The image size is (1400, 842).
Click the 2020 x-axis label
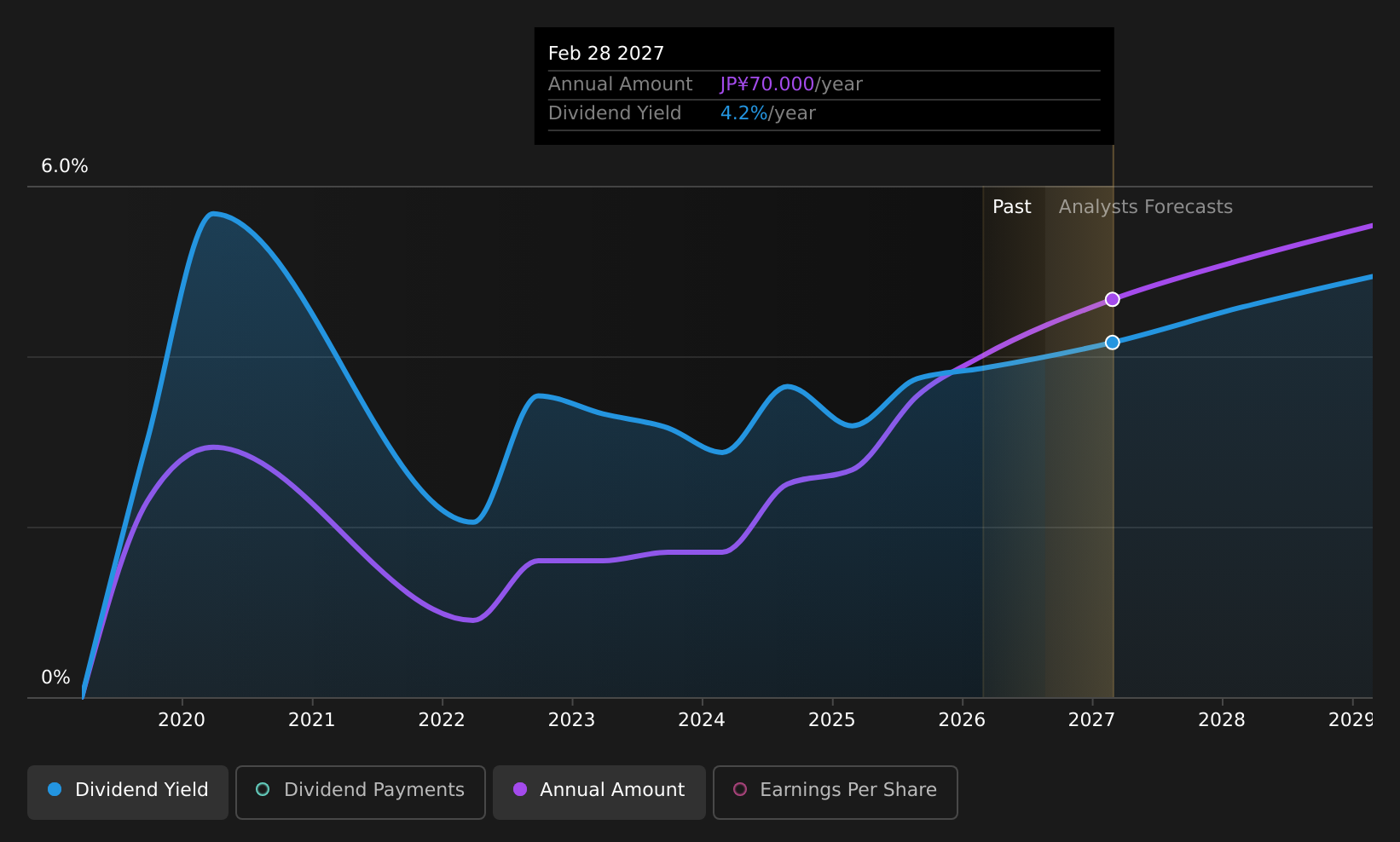182,720
